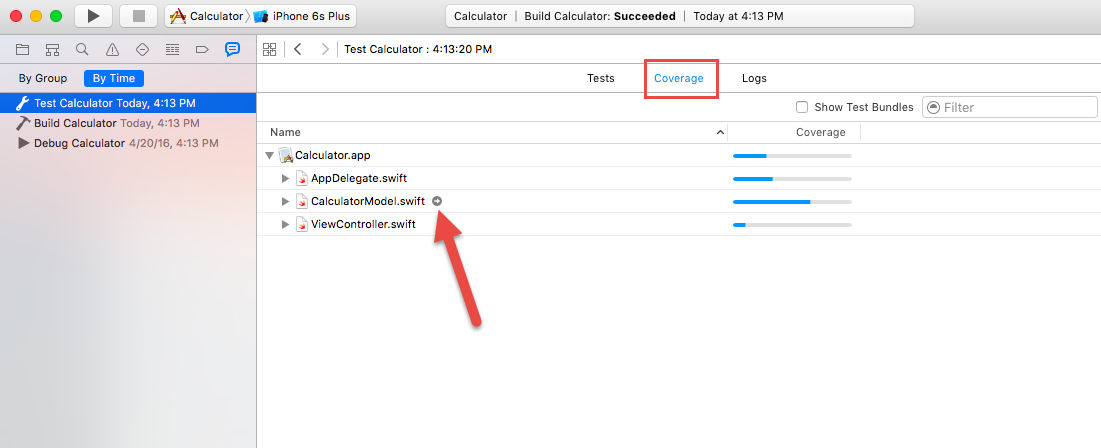Open the Coverage tab

click(679, 78)
